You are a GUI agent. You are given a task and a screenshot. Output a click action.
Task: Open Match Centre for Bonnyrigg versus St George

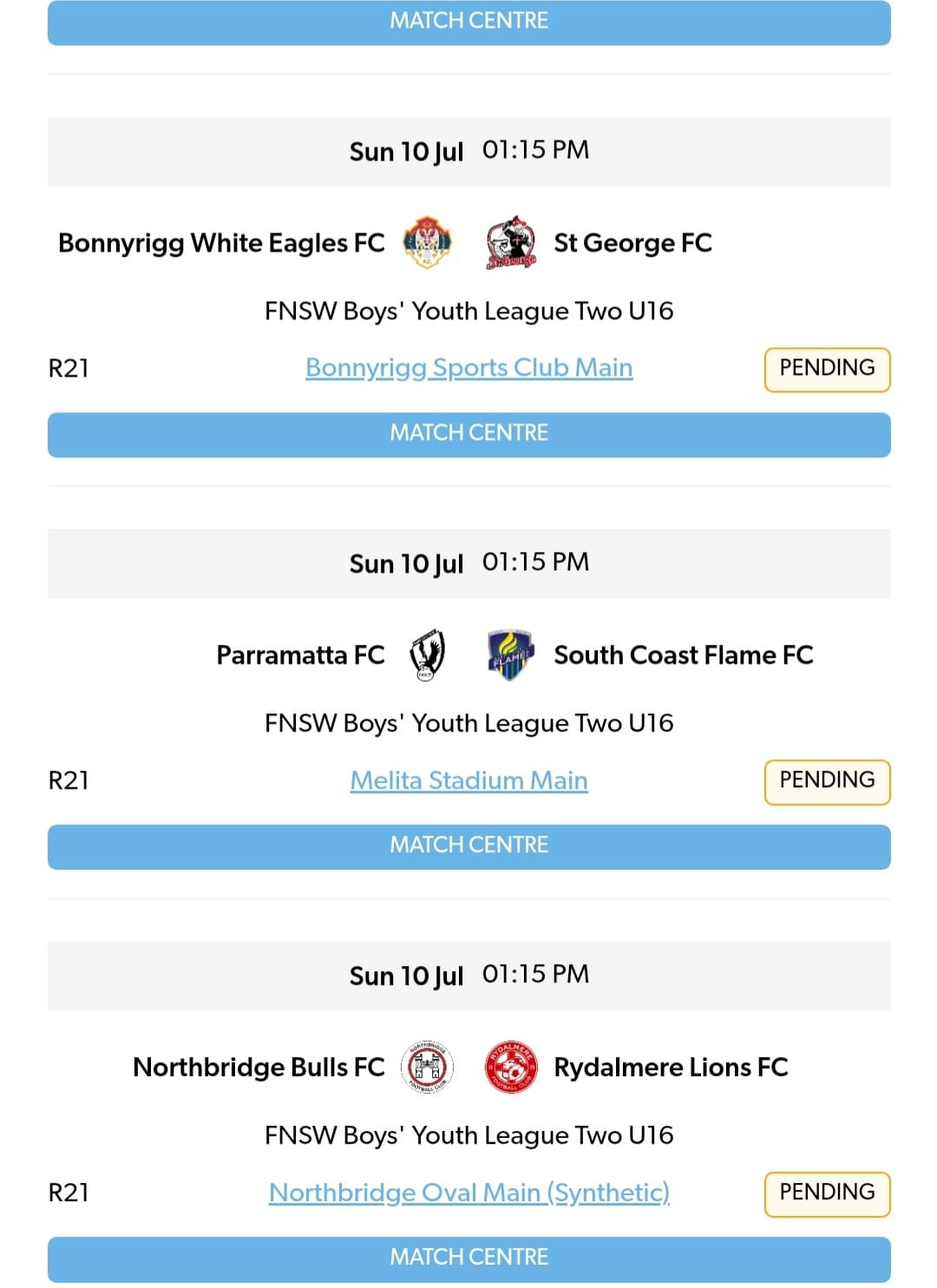click(468, 433)
